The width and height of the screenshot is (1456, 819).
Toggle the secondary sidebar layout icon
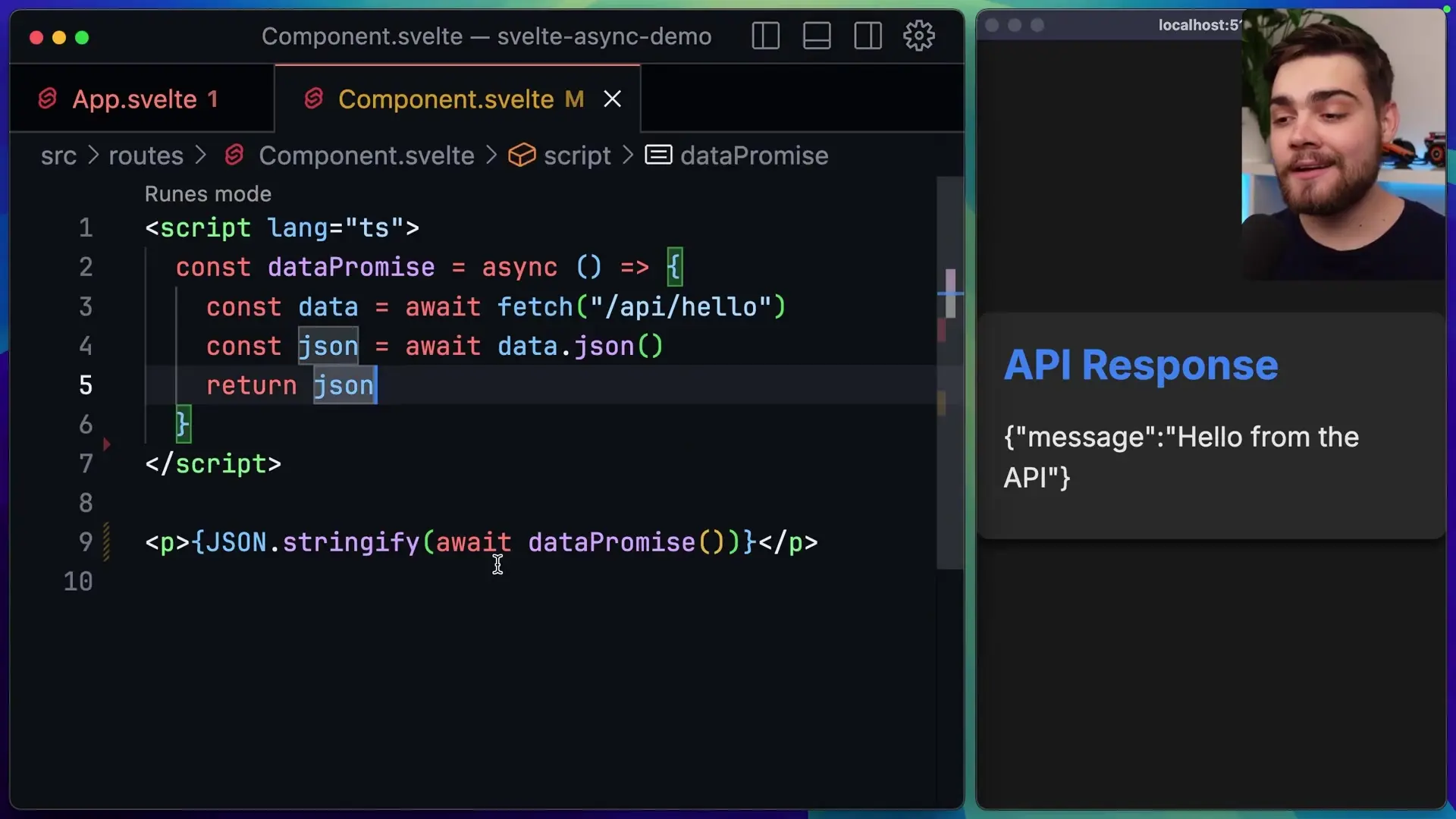point(868,36)
